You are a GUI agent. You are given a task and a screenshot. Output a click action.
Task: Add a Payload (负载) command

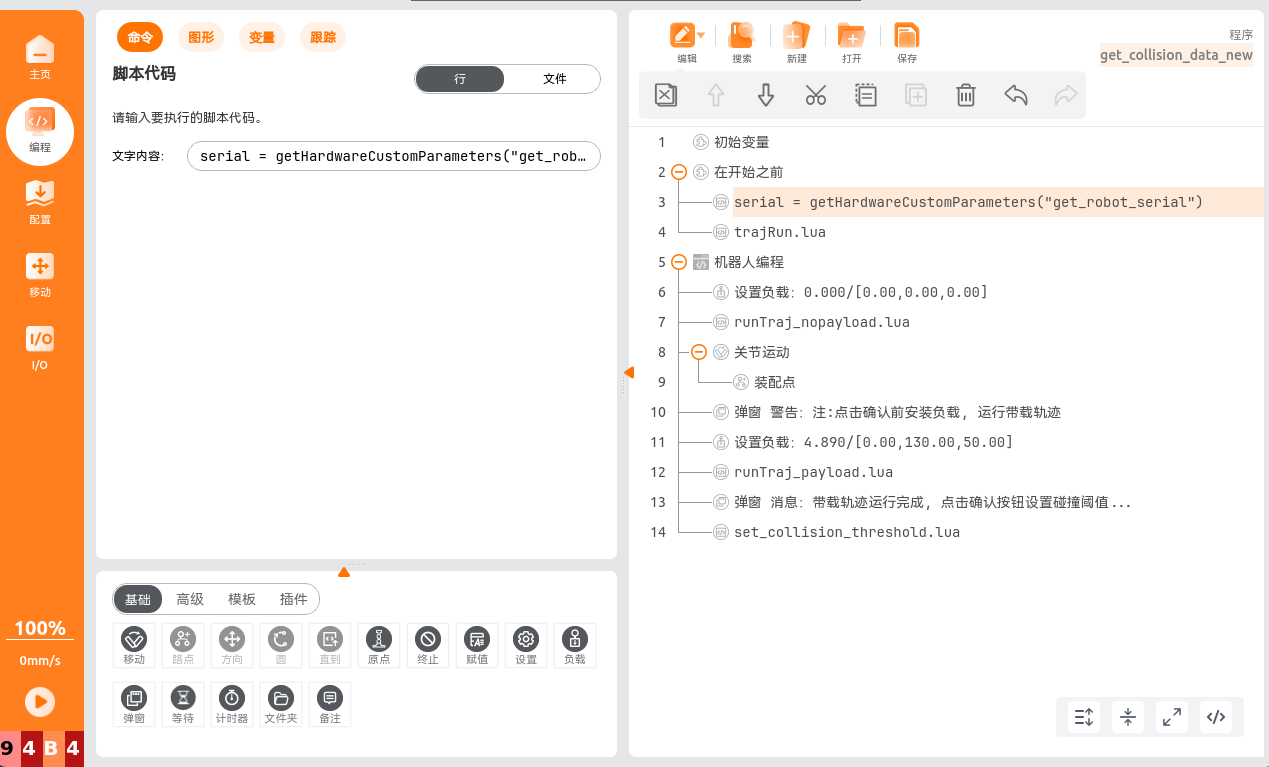(x=574, y=645)
